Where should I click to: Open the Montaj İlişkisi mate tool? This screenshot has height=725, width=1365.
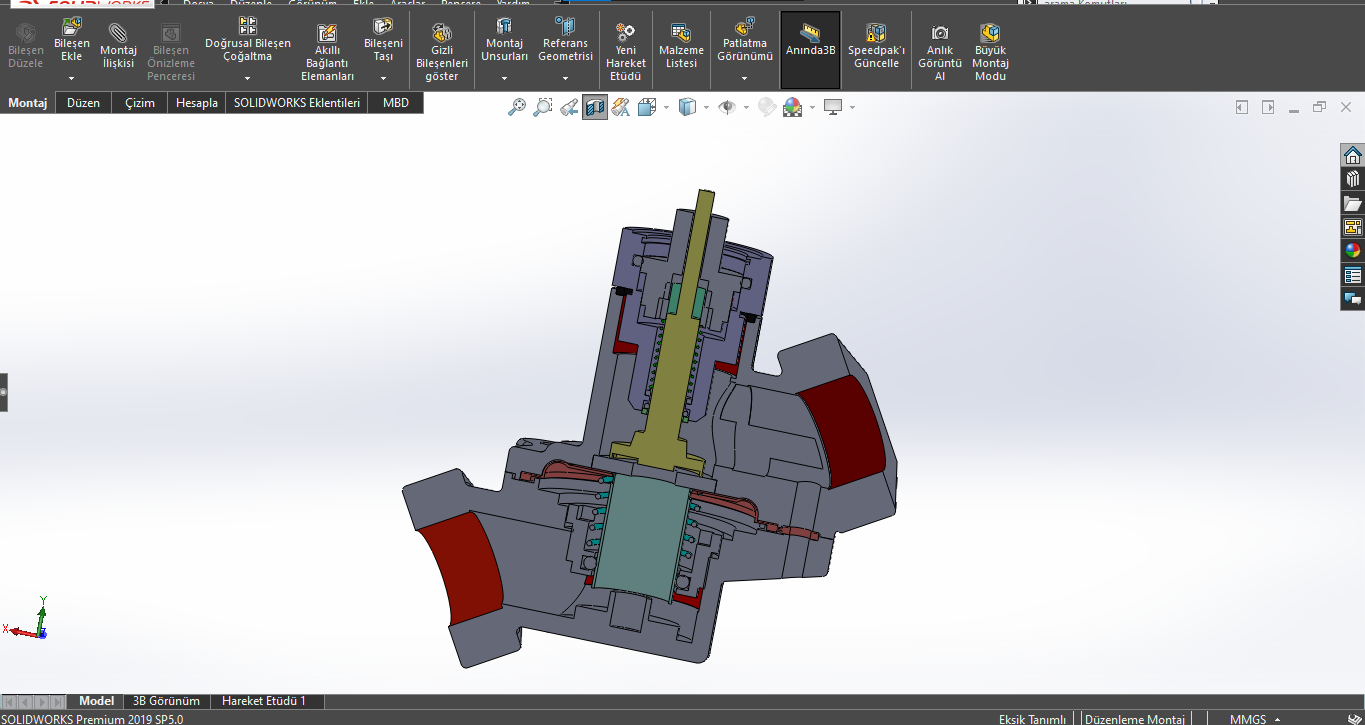coord(118,46)
